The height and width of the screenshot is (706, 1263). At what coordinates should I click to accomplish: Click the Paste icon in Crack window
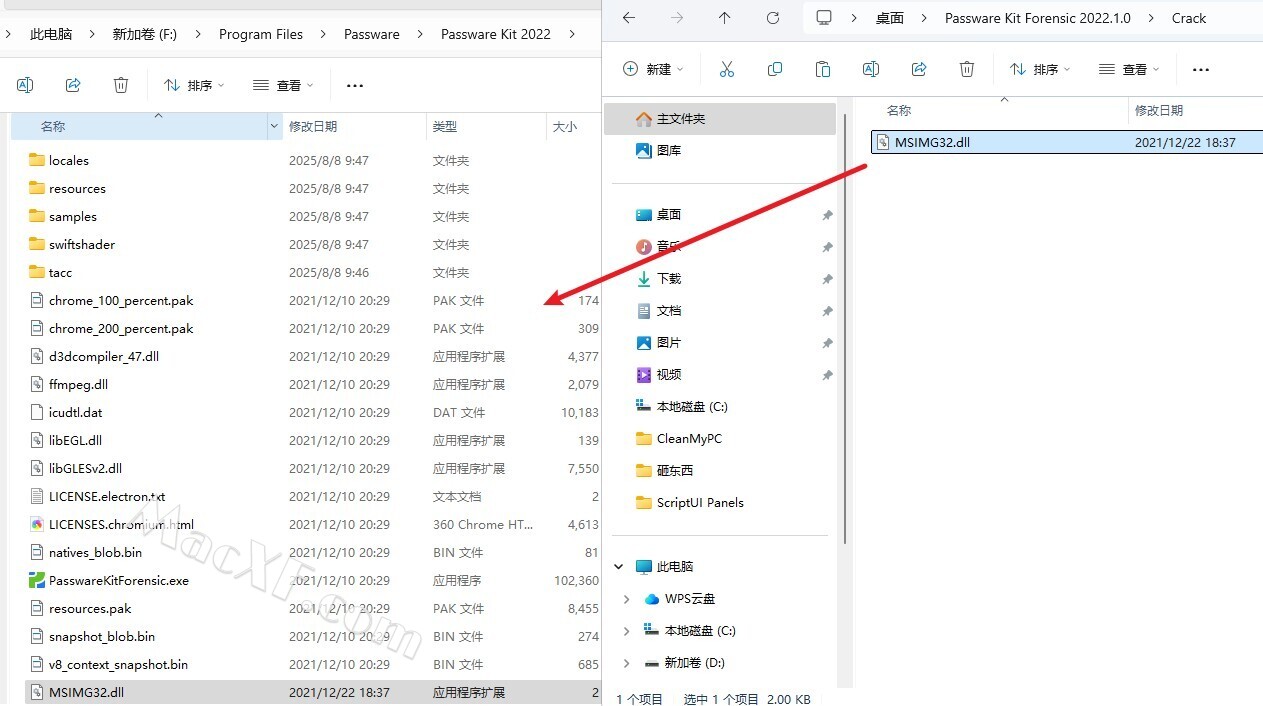(823, 69)
